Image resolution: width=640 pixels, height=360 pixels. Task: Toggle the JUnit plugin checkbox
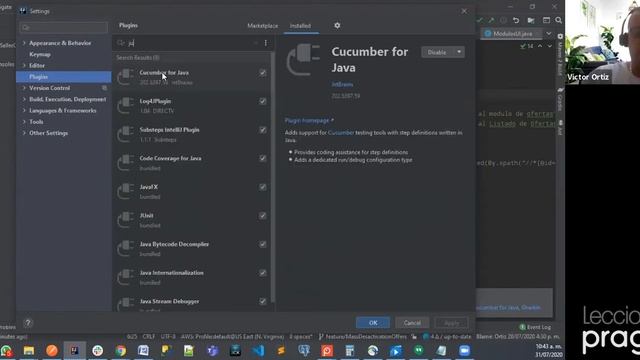[x=262, y=216]
